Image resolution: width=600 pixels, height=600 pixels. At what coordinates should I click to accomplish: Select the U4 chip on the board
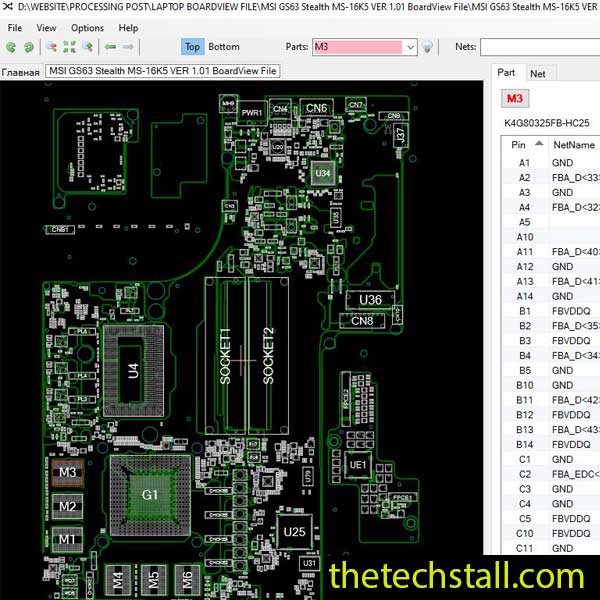click(133, 371)
